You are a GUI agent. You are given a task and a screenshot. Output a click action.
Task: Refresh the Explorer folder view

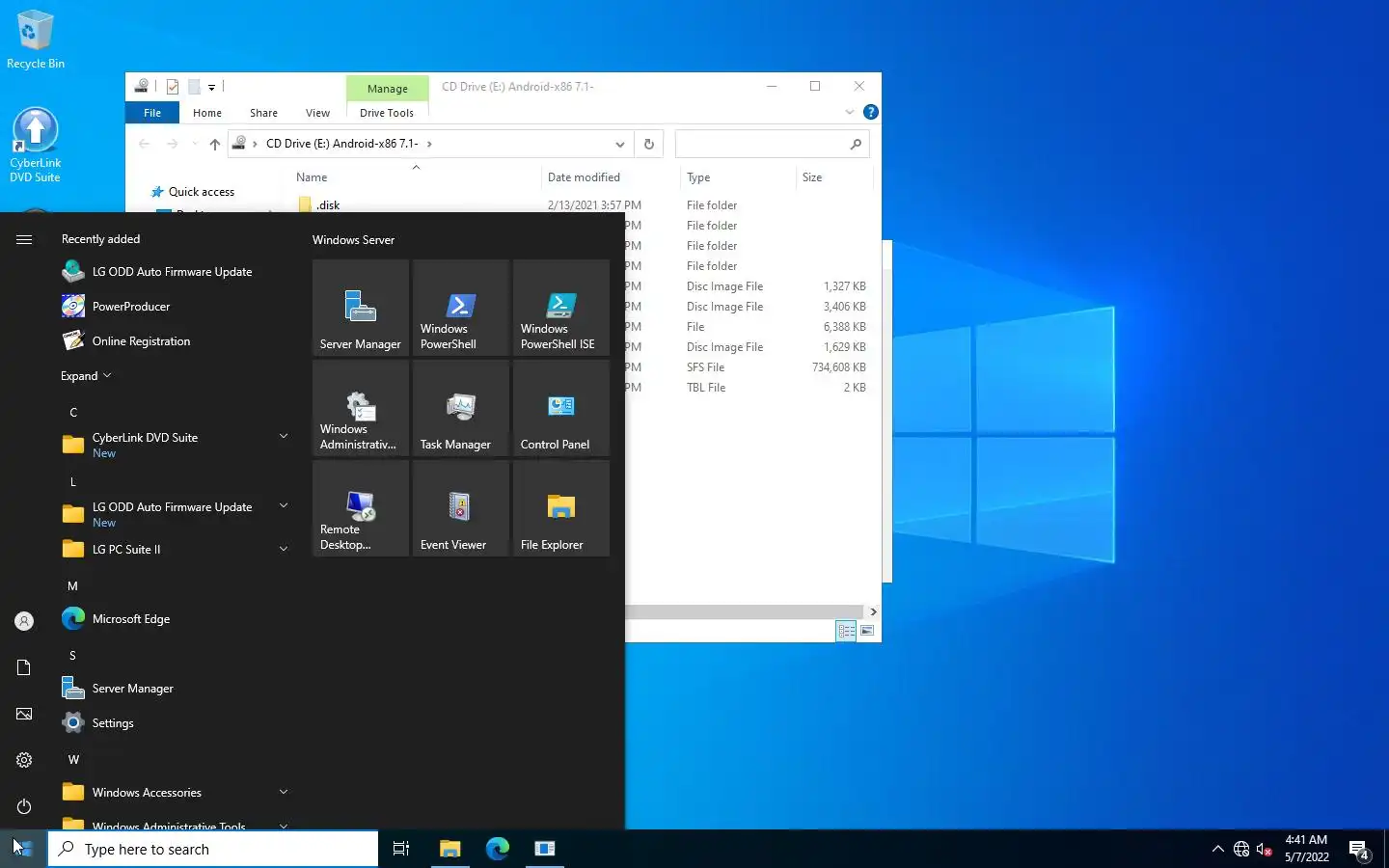[x=648, y=144]
